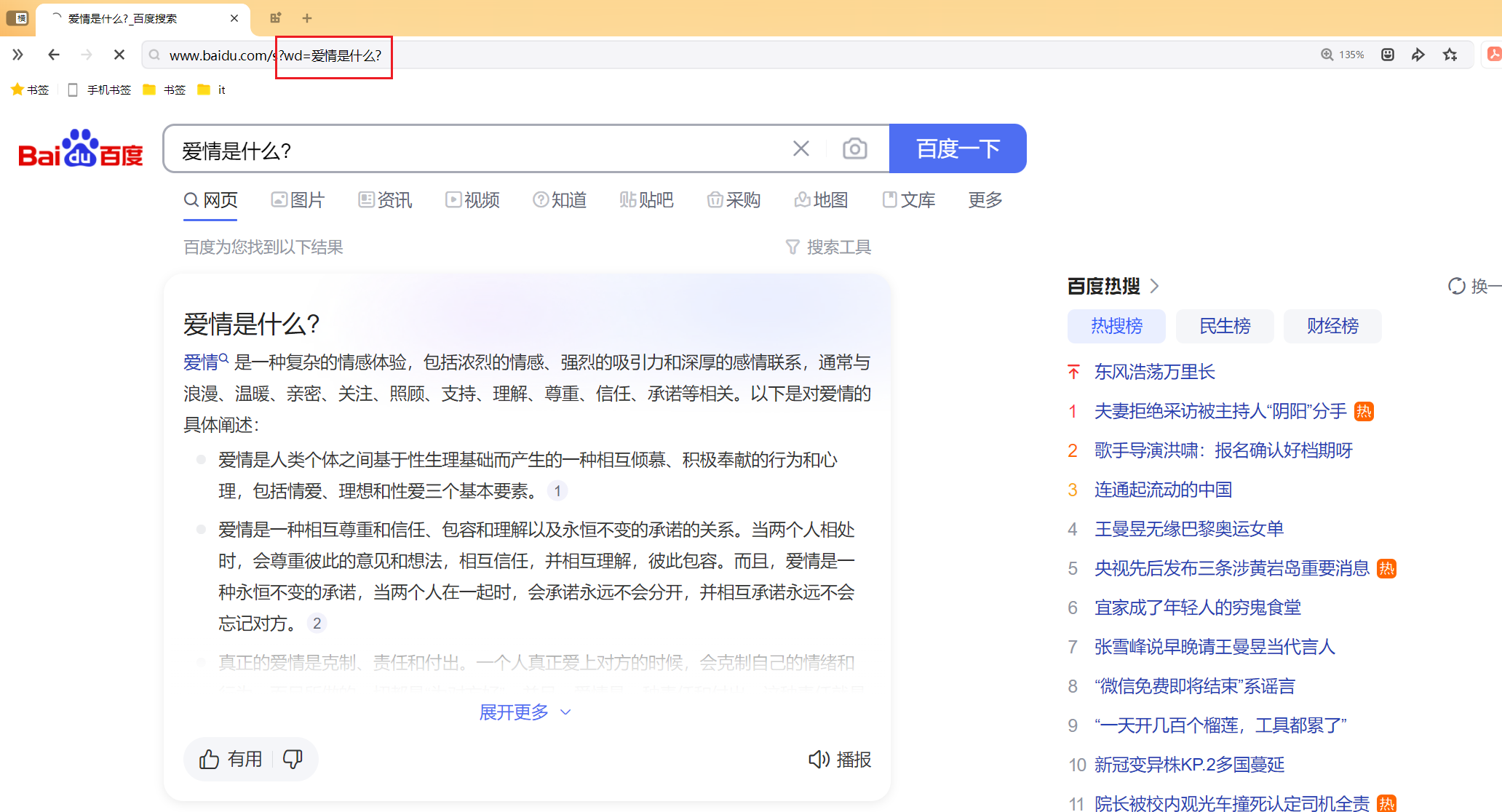Image resolution: width=1502 pixels, height=812 pixels.
Task: Open the 书签 folder in bookmarks bar
Action: click(164, 89)
